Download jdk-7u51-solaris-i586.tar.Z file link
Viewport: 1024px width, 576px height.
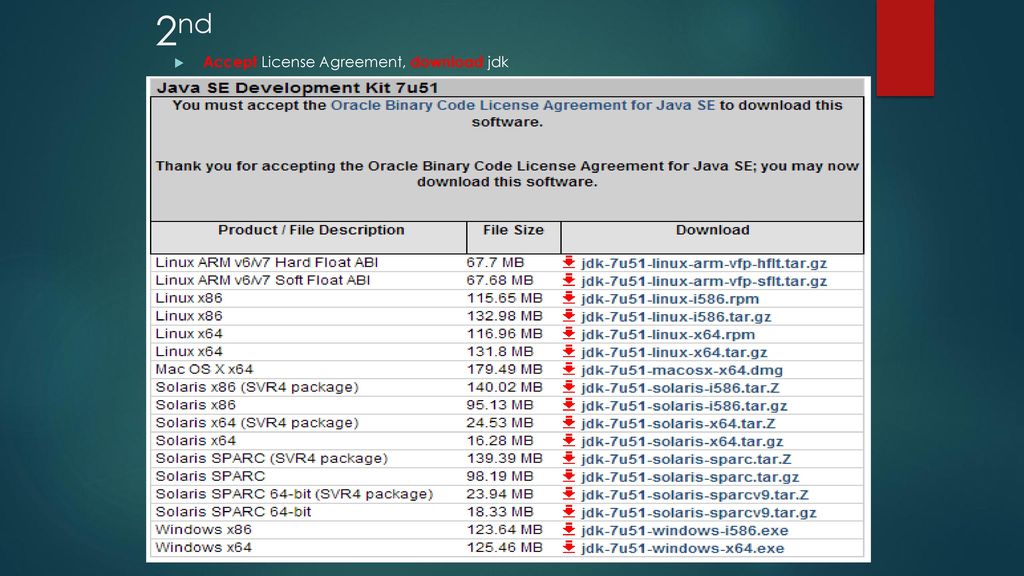[680, 388]
